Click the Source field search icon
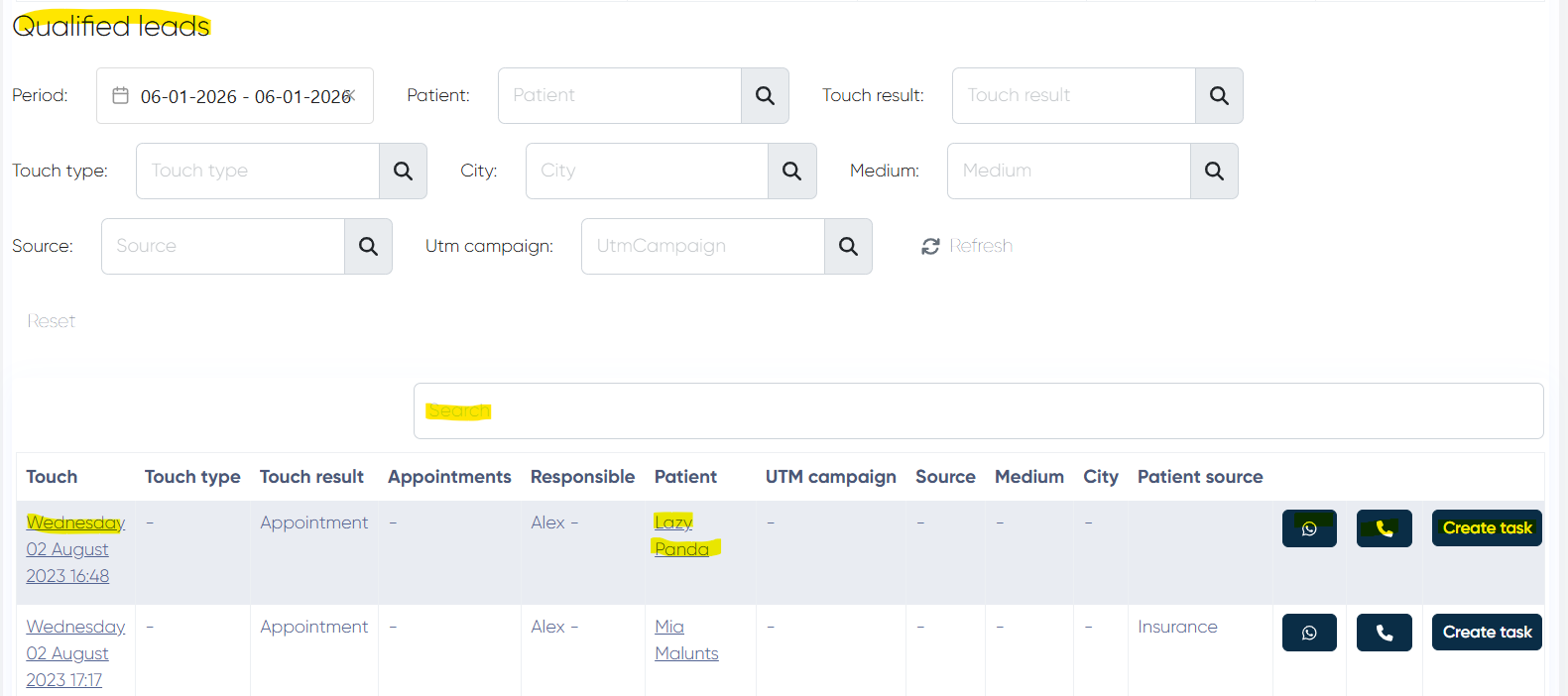The image size is (1568, 696). point(368,247)
